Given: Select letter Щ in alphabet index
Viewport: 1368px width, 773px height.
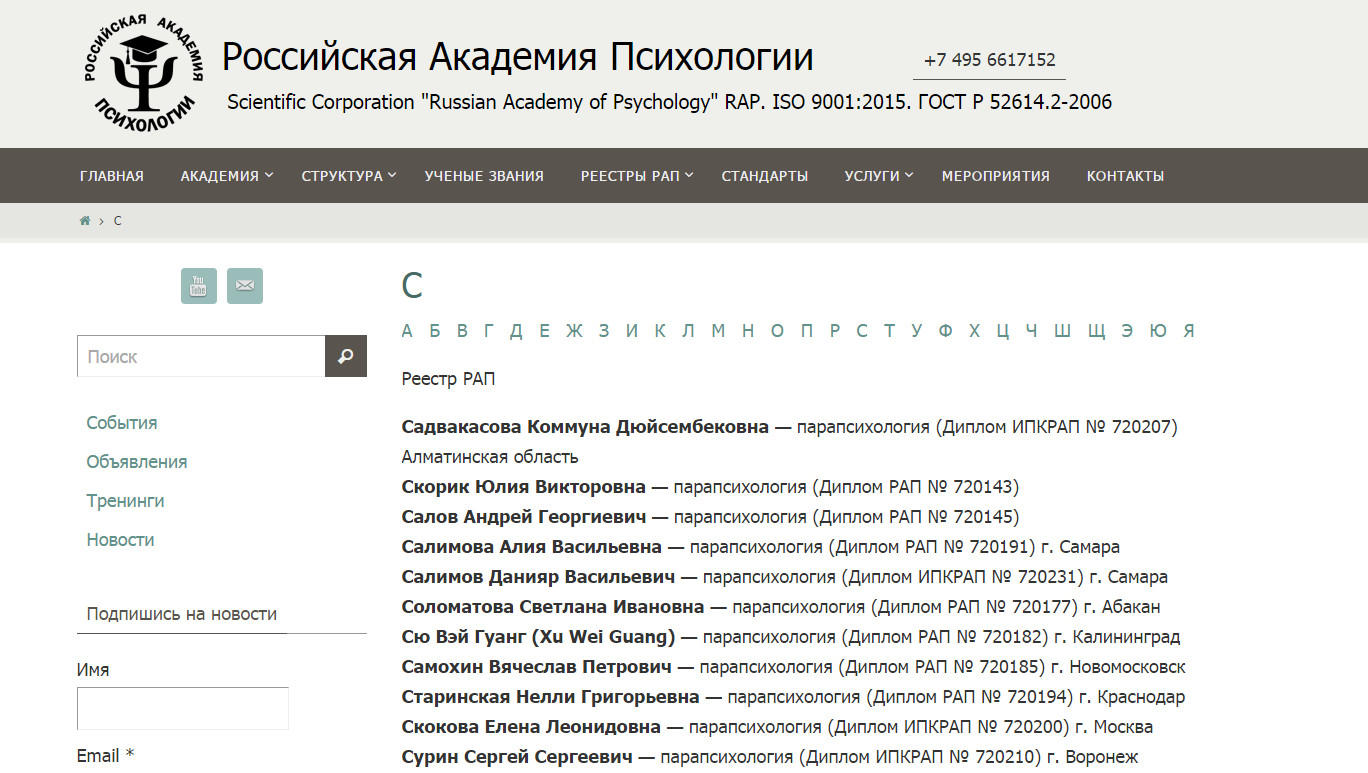Looking at the screenshot, I should pos(1096,331).
